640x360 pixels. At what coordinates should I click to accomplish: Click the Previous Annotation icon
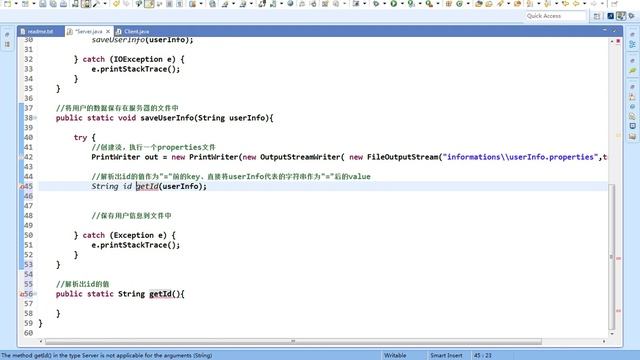point(547,4)
